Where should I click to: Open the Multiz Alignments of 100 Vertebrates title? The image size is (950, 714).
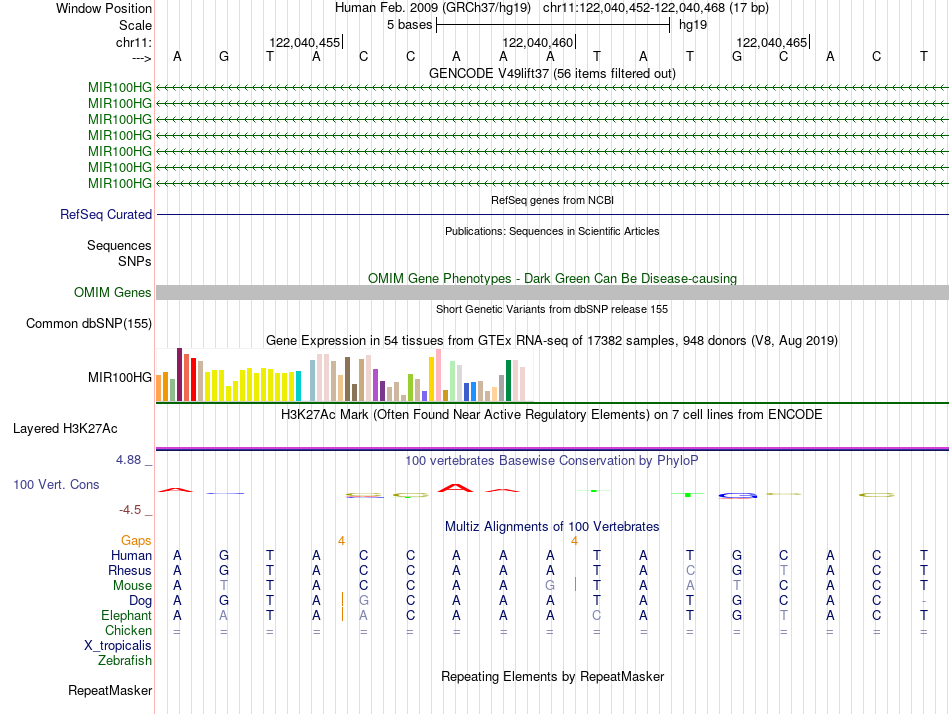[552, 527]
